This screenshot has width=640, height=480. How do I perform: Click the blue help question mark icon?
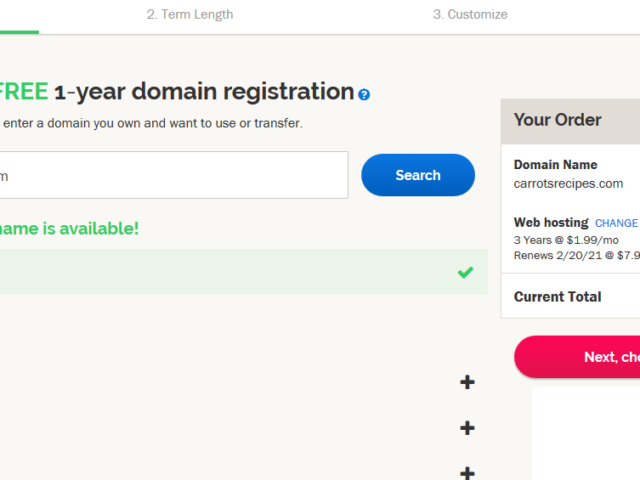point(364,94)
